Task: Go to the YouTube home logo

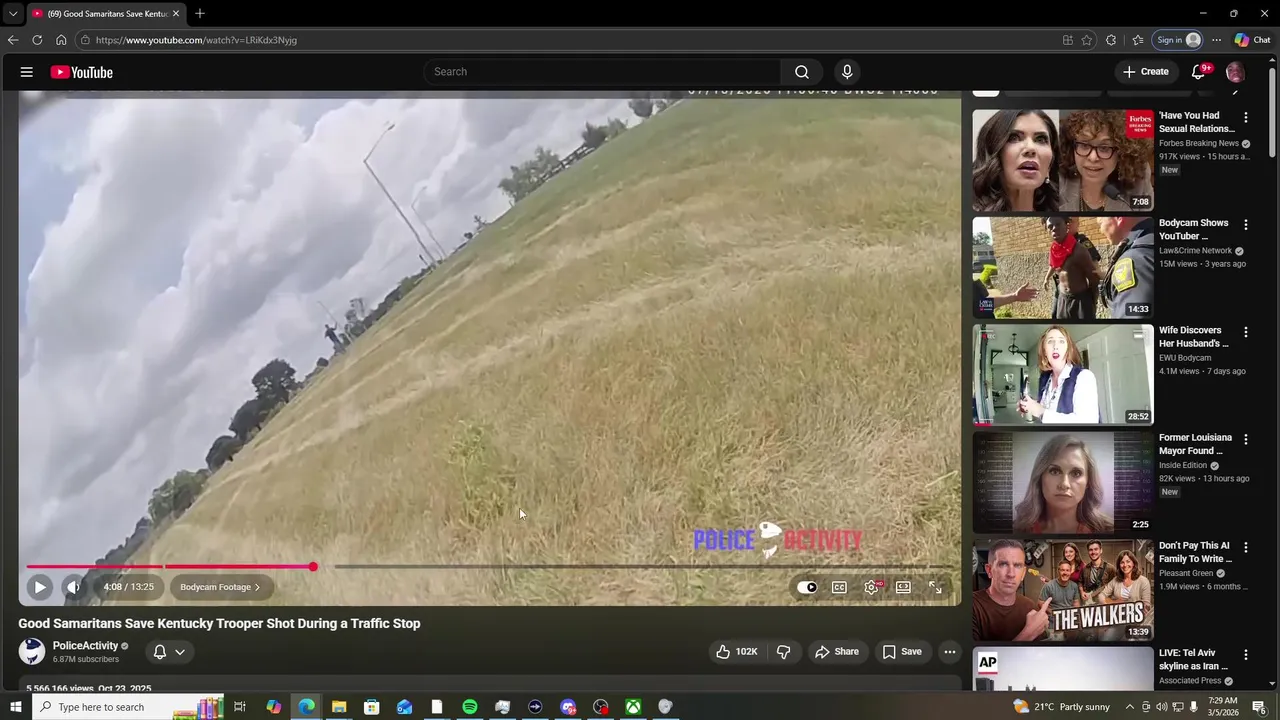Action: click(x=82, y=72)
